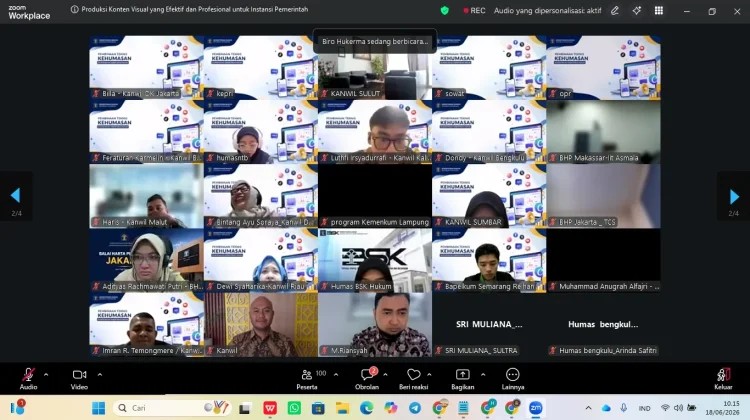This screenshot has width=750, height=420.
Task: Select the KANWIL SULUT video tile
Action: pyautogui.click(x=375, y=68)
